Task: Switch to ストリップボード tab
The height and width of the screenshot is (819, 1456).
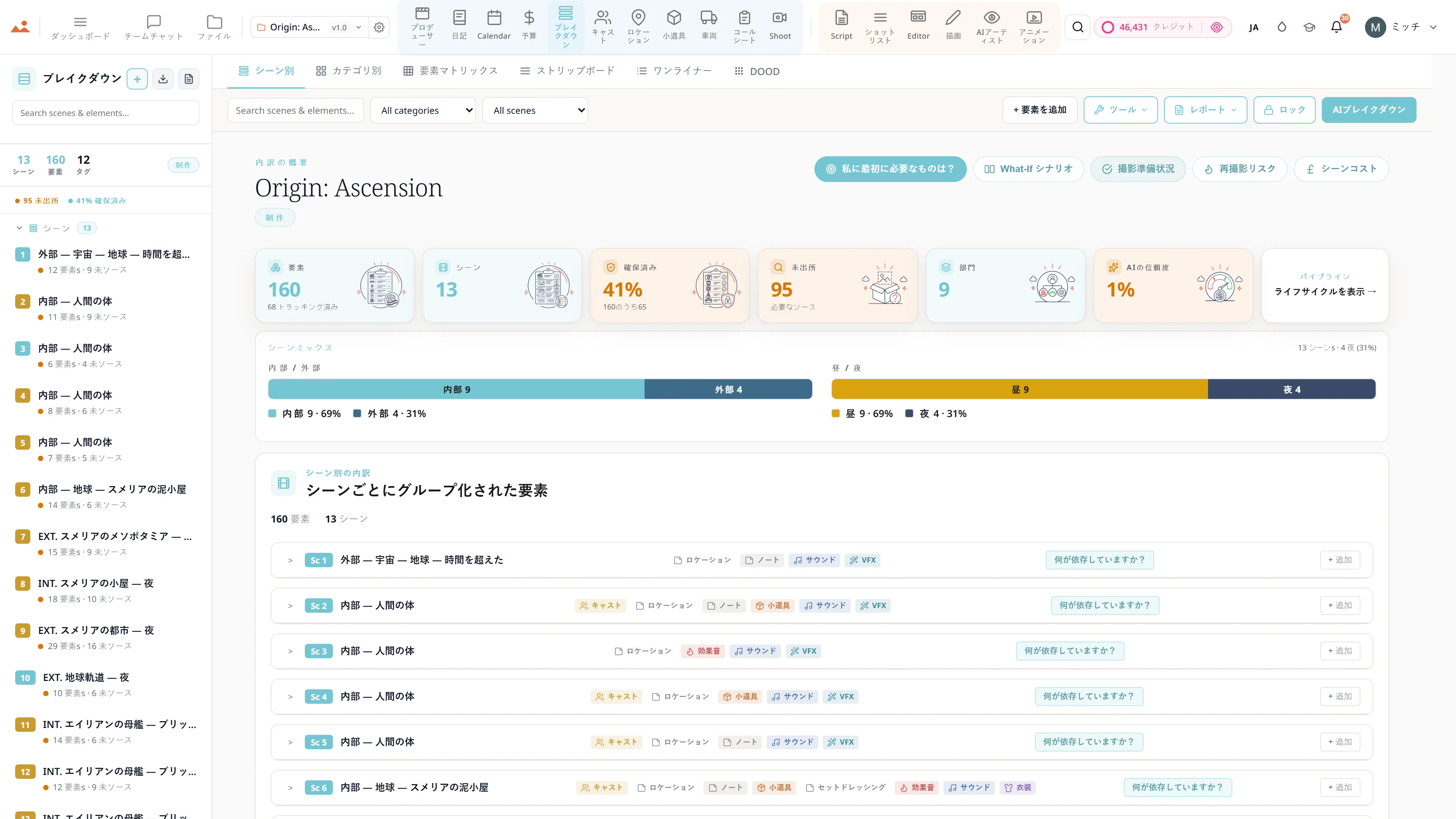Action: coord(568,71)
